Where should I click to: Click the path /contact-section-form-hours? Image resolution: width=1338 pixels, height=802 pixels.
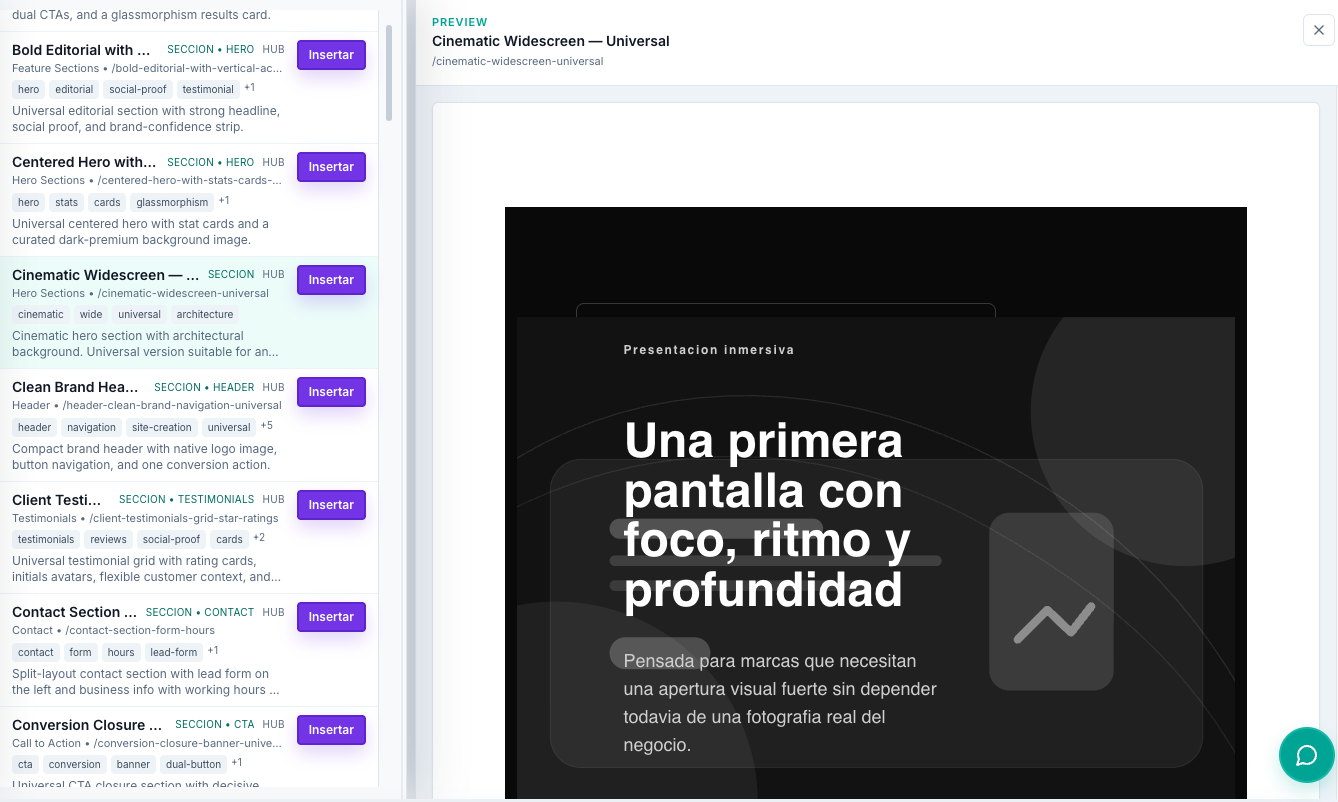click(x=140, y=630)
